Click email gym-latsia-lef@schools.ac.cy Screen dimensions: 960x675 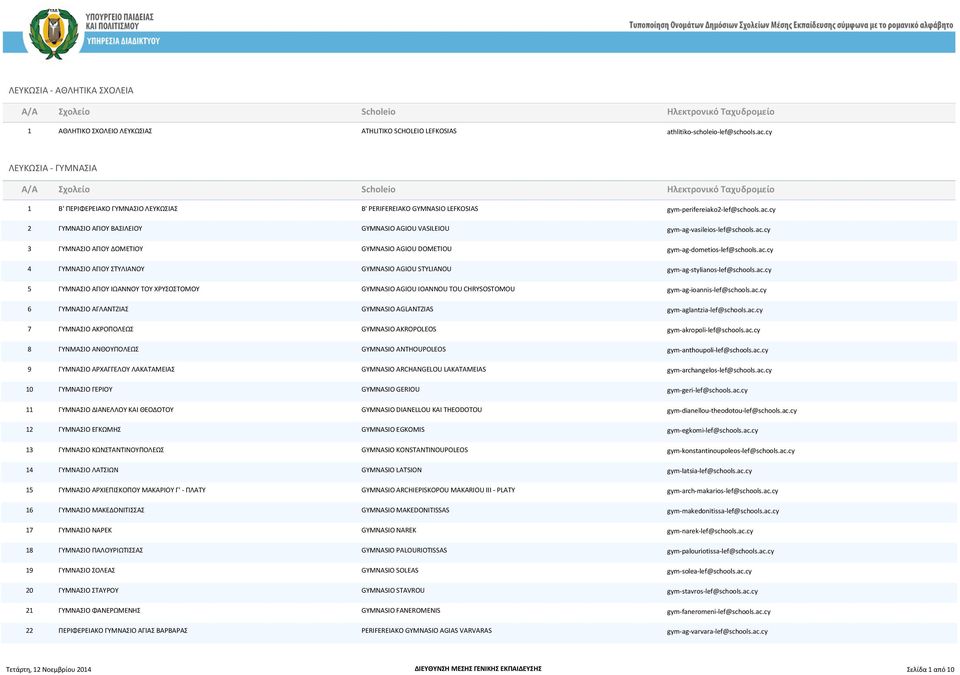click(709, 471)
